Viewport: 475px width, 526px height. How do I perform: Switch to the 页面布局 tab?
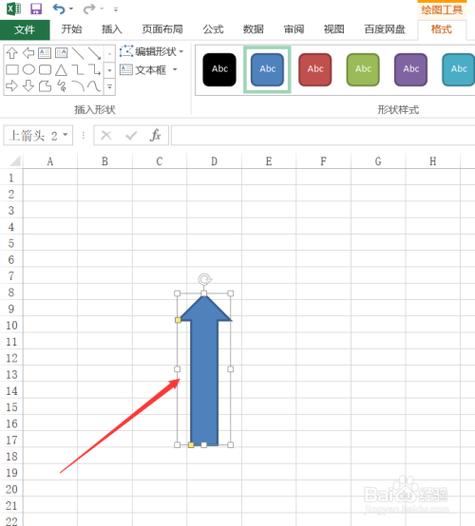pos(162,30)
